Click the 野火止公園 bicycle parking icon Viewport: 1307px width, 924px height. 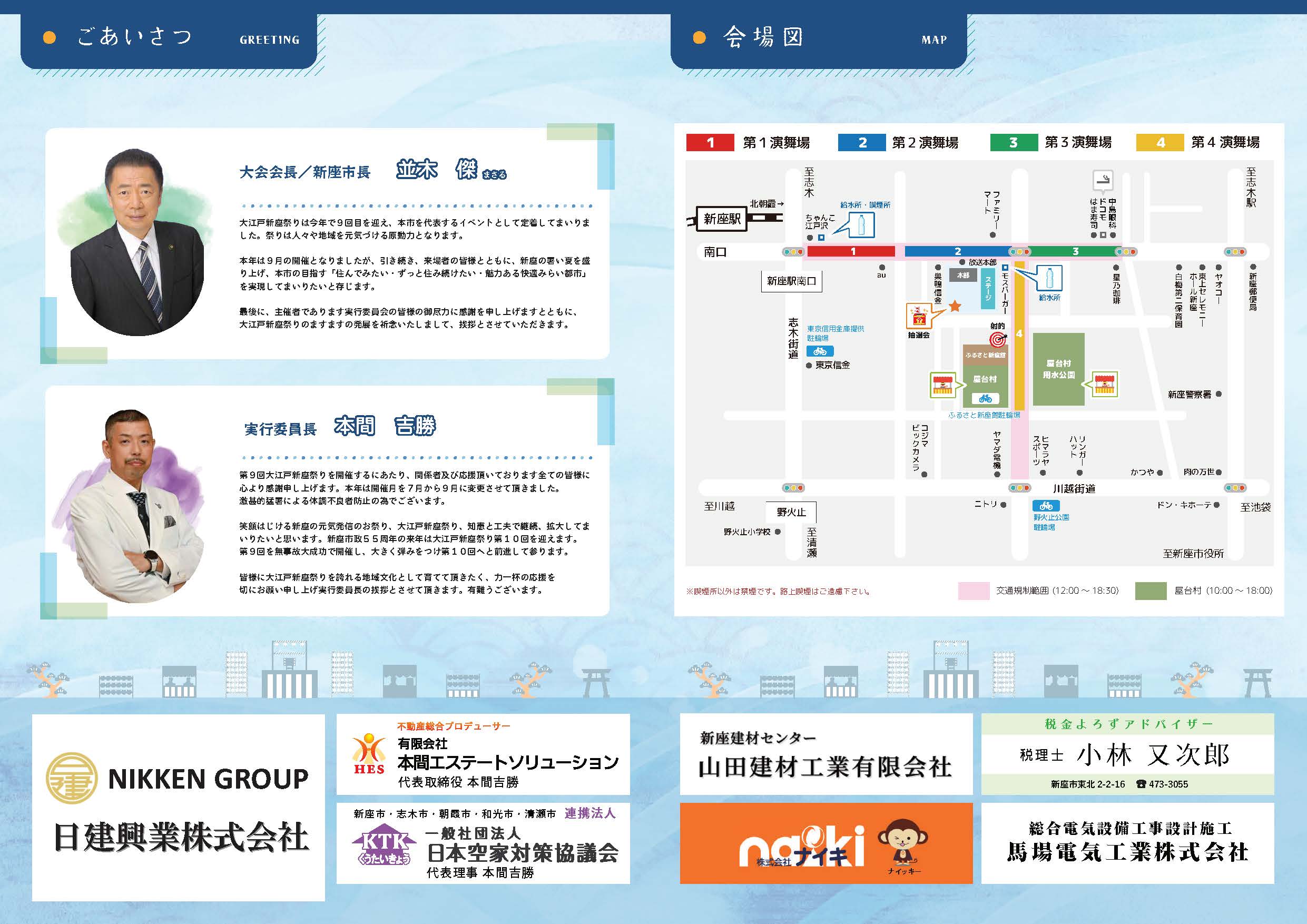coord(1046,506)
